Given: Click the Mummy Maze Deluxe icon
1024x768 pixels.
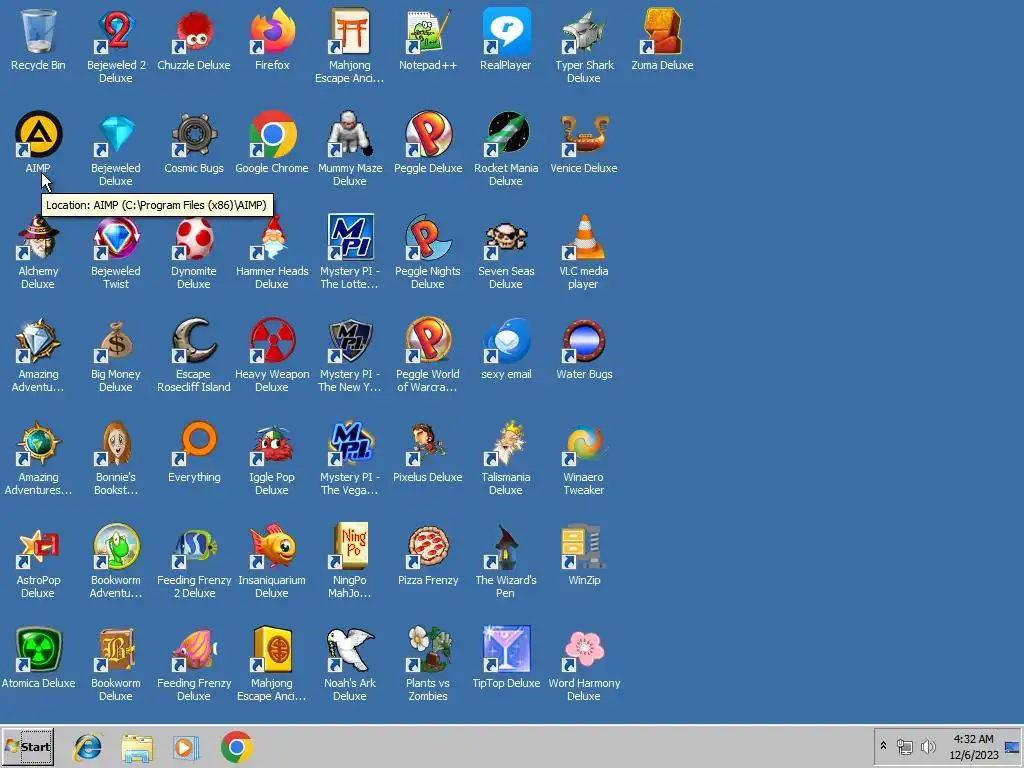Looking at the screenshot, I should (x=350, y=135).
